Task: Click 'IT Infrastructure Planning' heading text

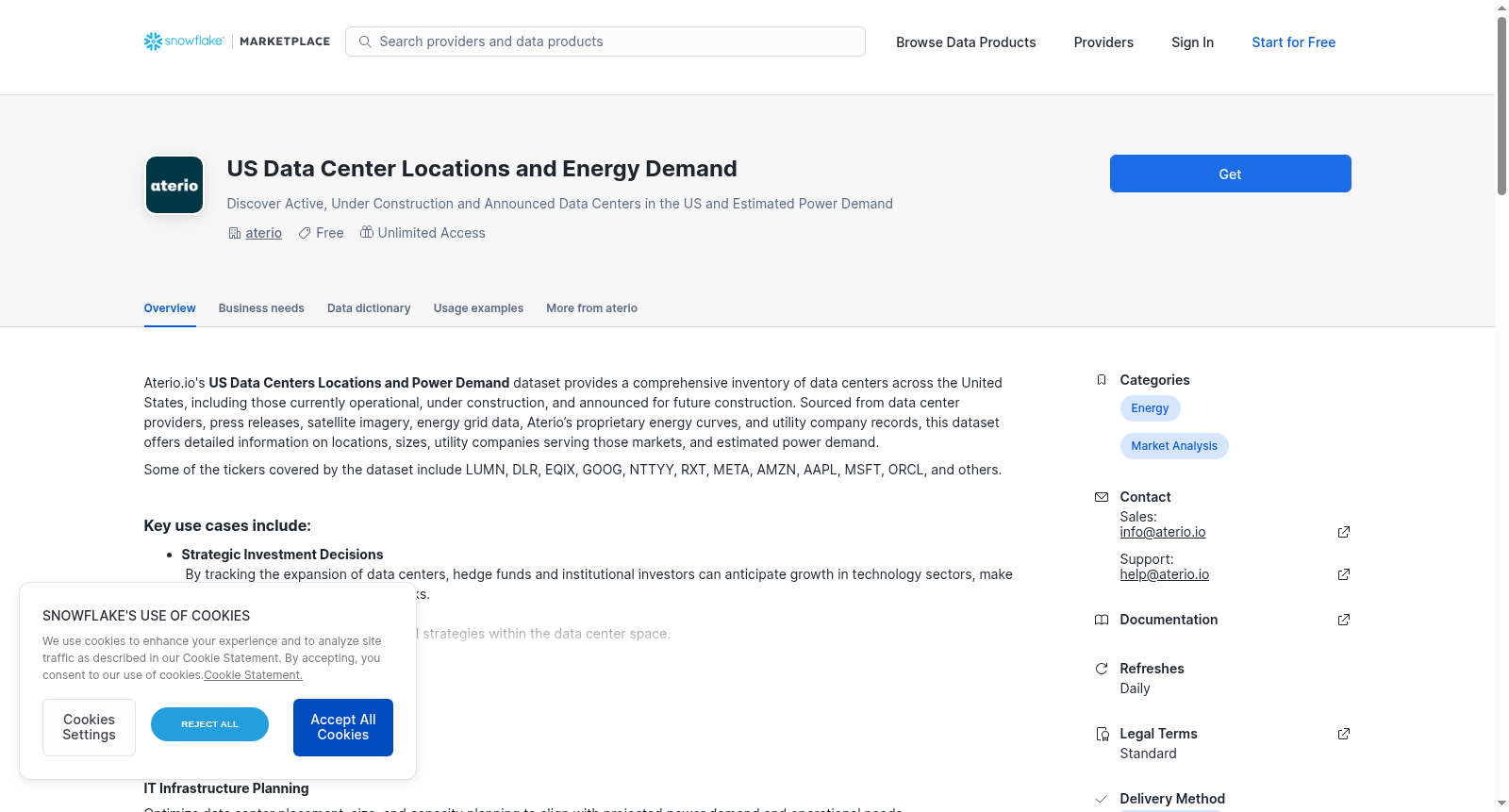Action: point(226,788)
